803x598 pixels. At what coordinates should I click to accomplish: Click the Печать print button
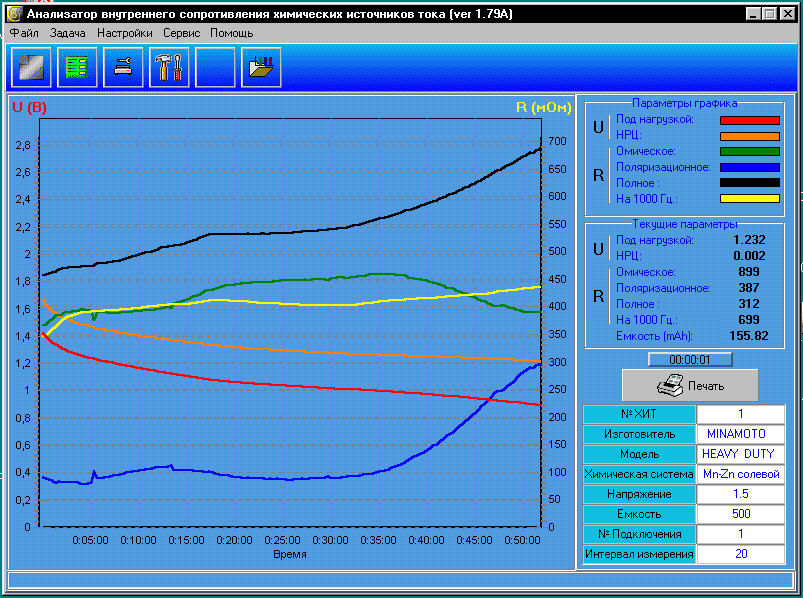pyautogui.click(x=690, y=386)
